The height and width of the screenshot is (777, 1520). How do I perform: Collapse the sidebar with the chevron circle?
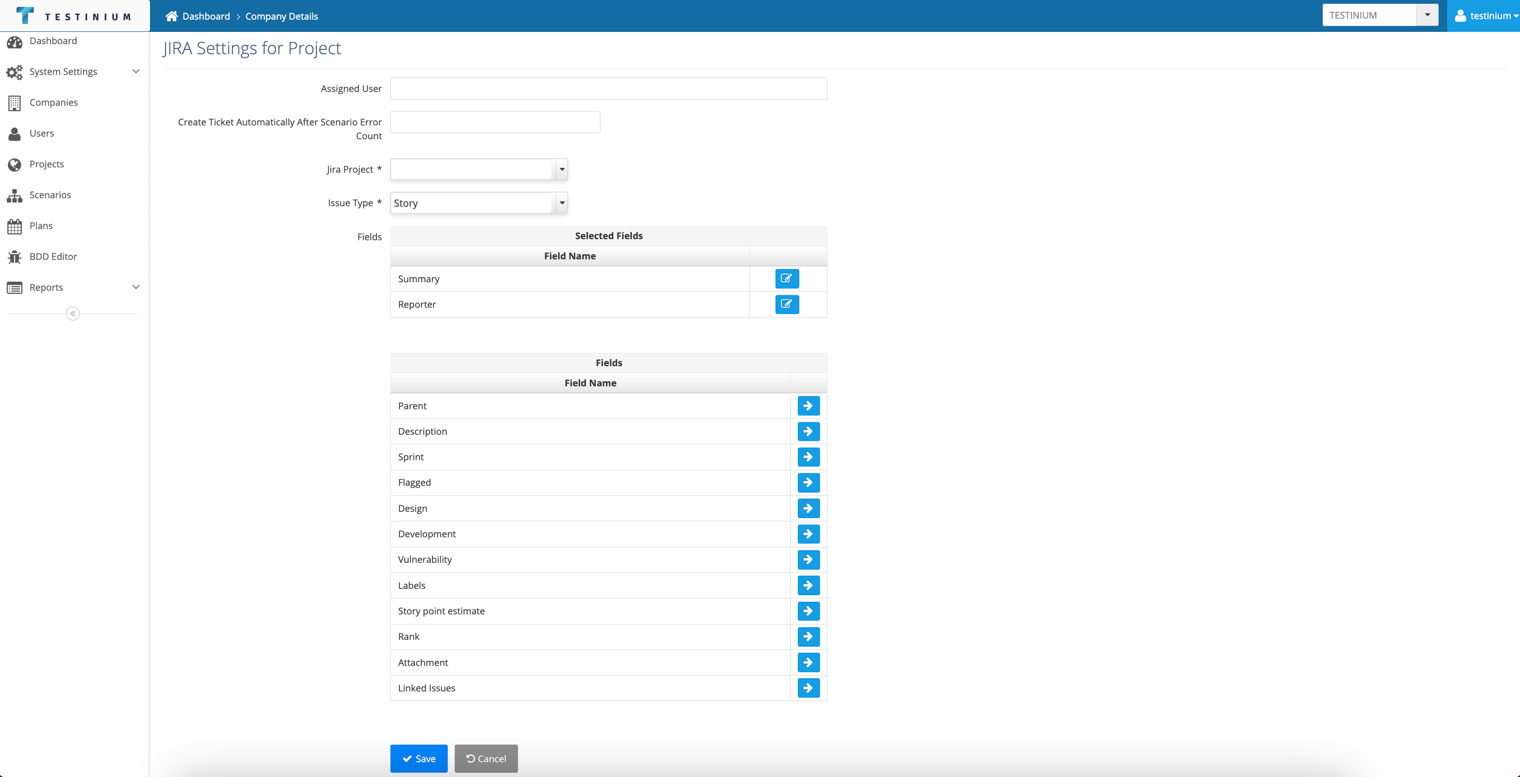point(73,314)
